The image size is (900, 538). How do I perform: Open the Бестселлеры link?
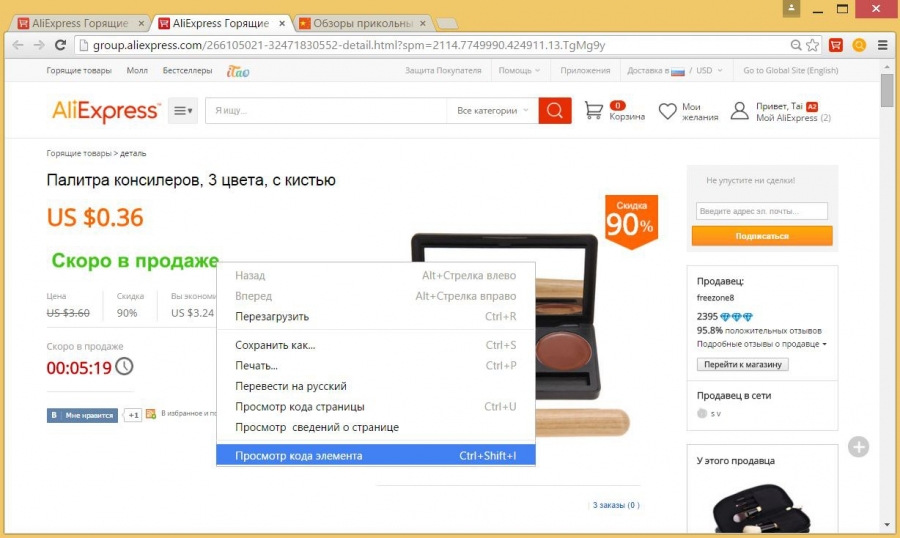point(187,71)
